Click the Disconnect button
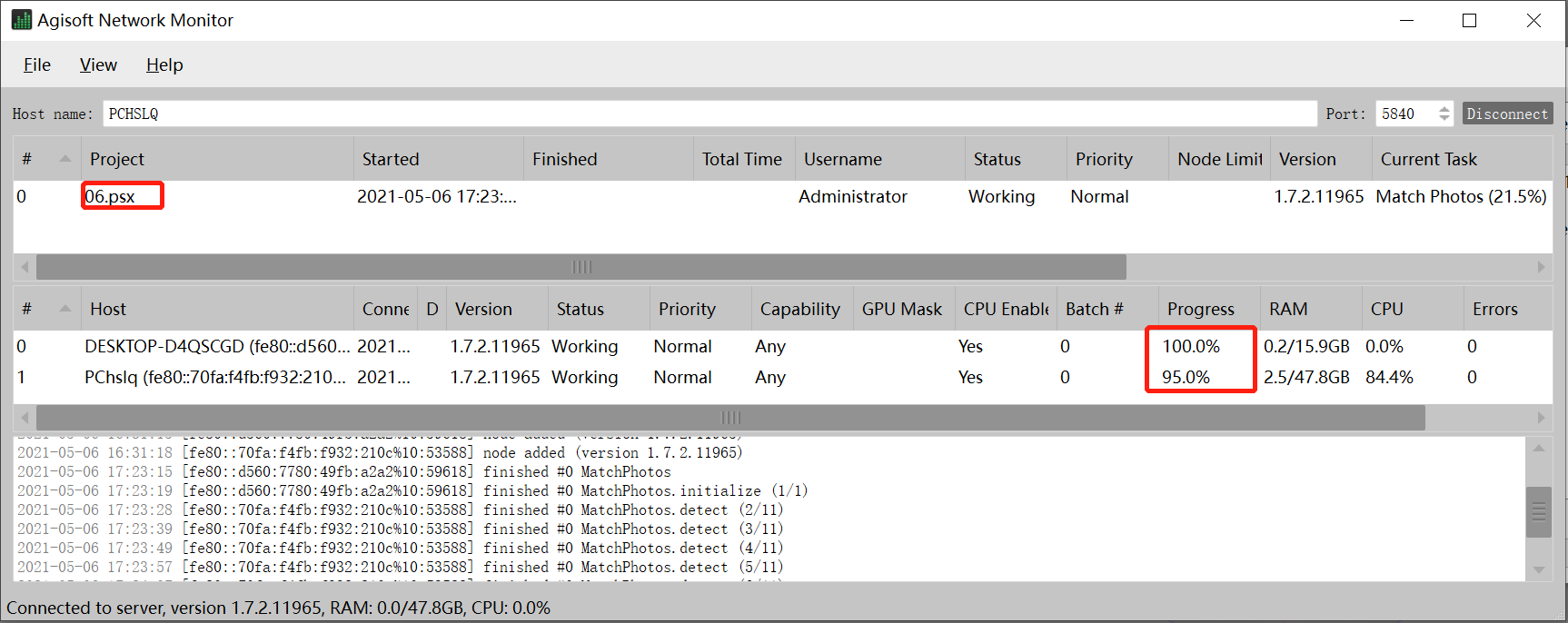Screen dimensions: 1568x623 pyautogui.click(x=1507, y=114)
